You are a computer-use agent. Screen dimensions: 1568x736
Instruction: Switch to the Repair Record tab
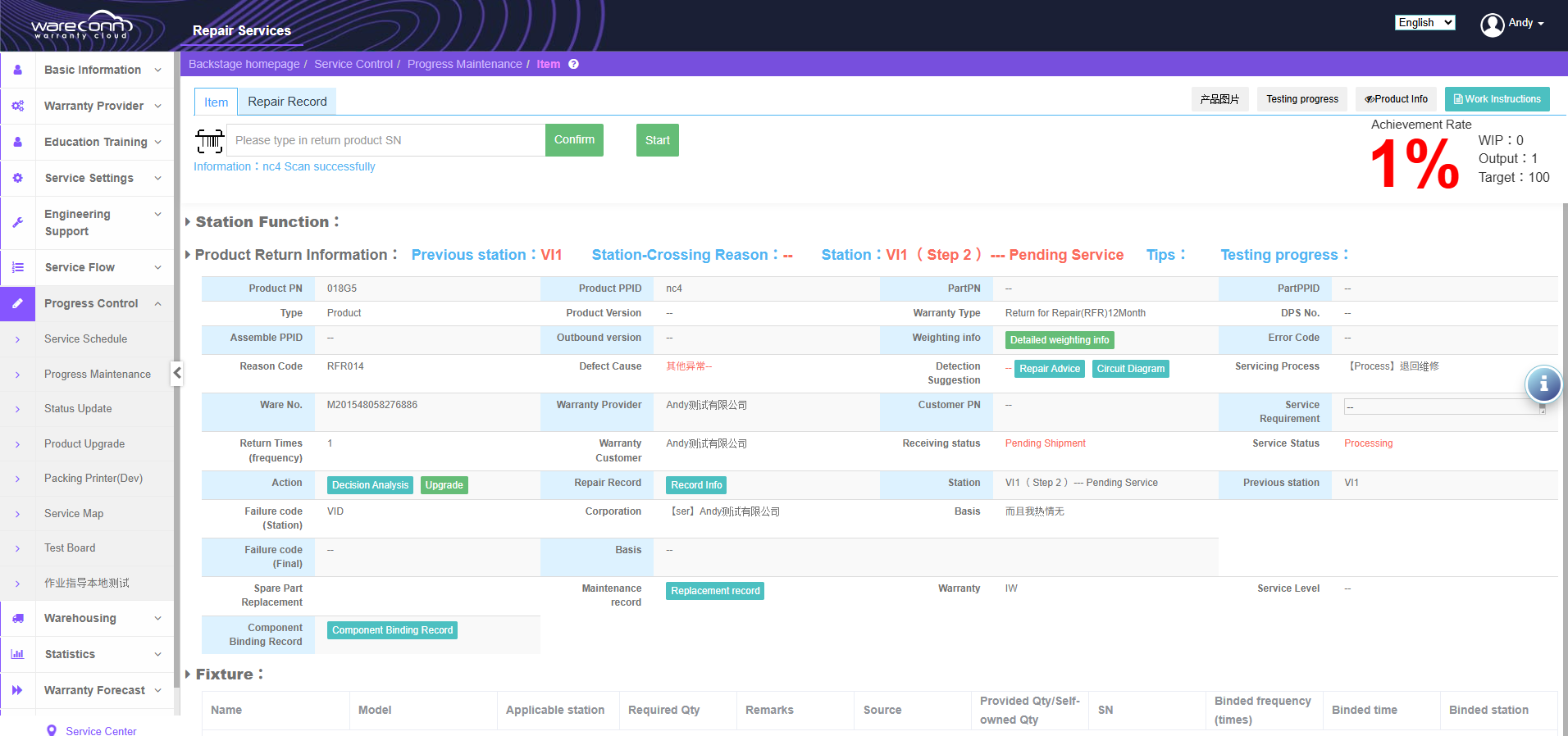click(x=287, y=102)
